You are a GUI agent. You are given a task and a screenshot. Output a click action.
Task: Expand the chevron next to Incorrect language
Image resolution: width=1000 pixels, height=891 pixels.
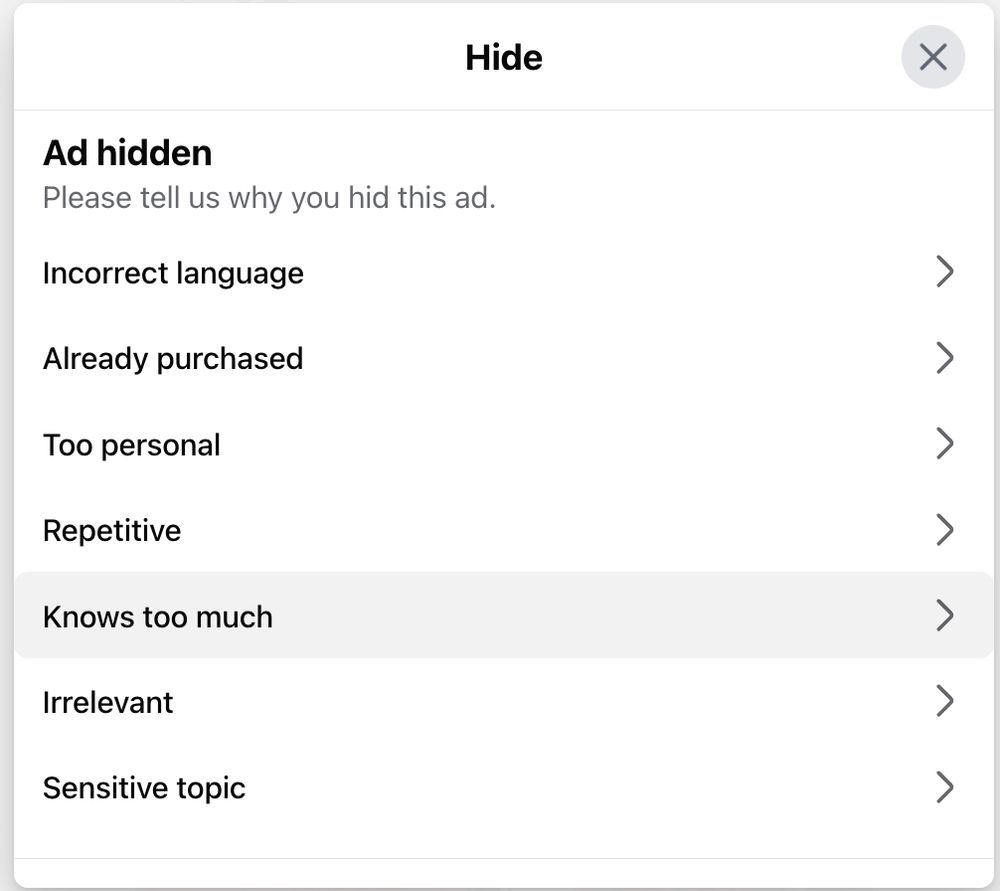coord(945,271)
